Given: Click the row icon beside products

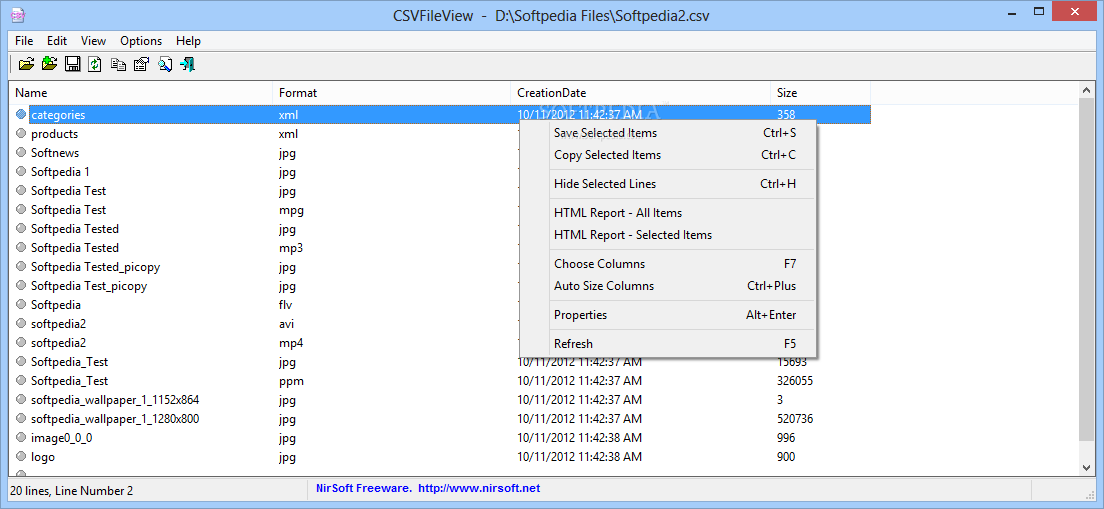Looking at the screenshot, I should (20, 133).
